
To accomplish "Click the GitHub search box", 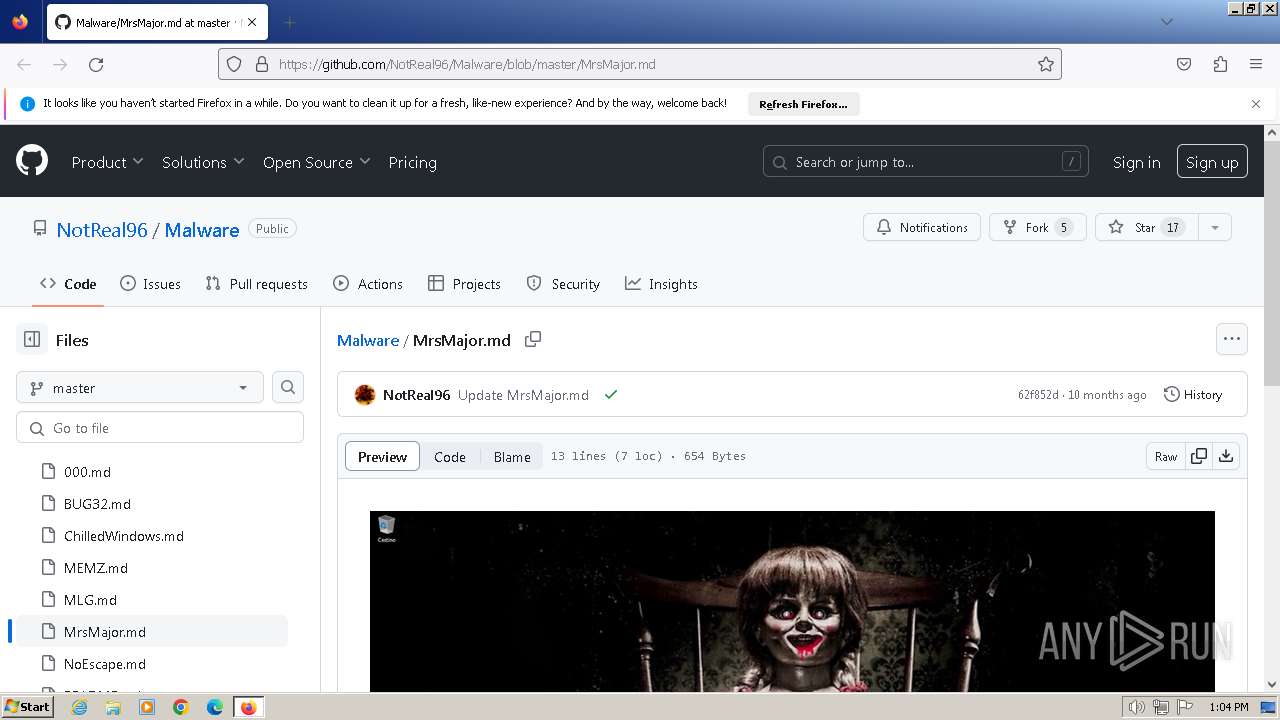I will tap(926, 162).
